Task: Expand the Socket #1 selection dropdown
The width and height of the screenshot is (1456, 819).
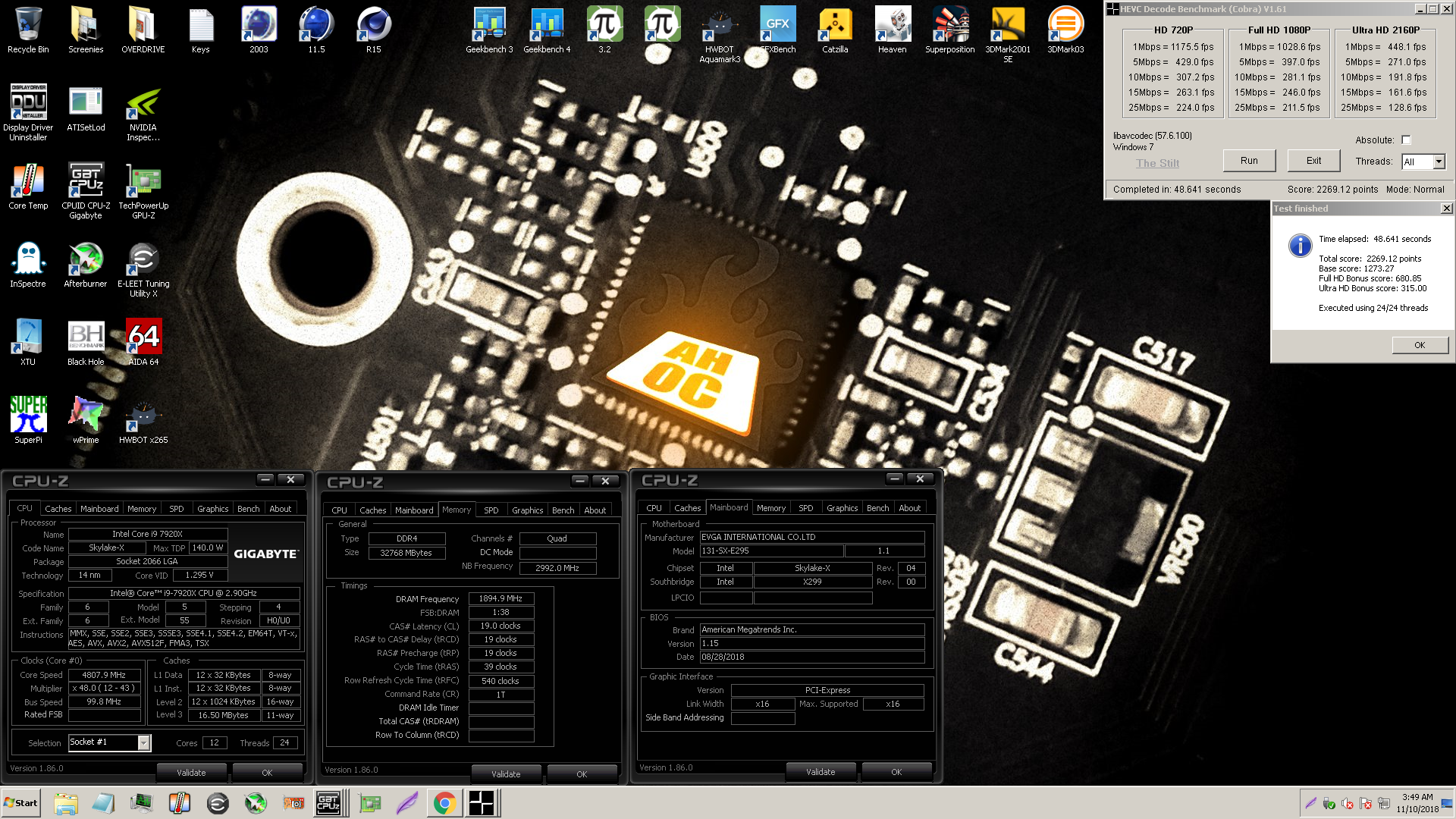Action: coord(143,742)
